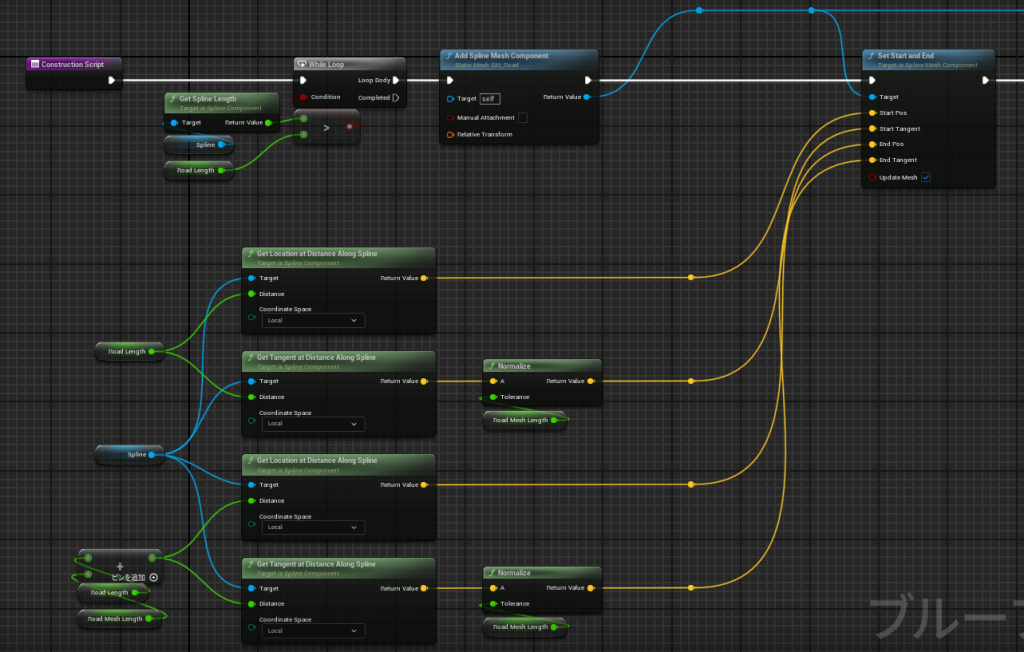Click the red Condition pin on While Loop

302,97
